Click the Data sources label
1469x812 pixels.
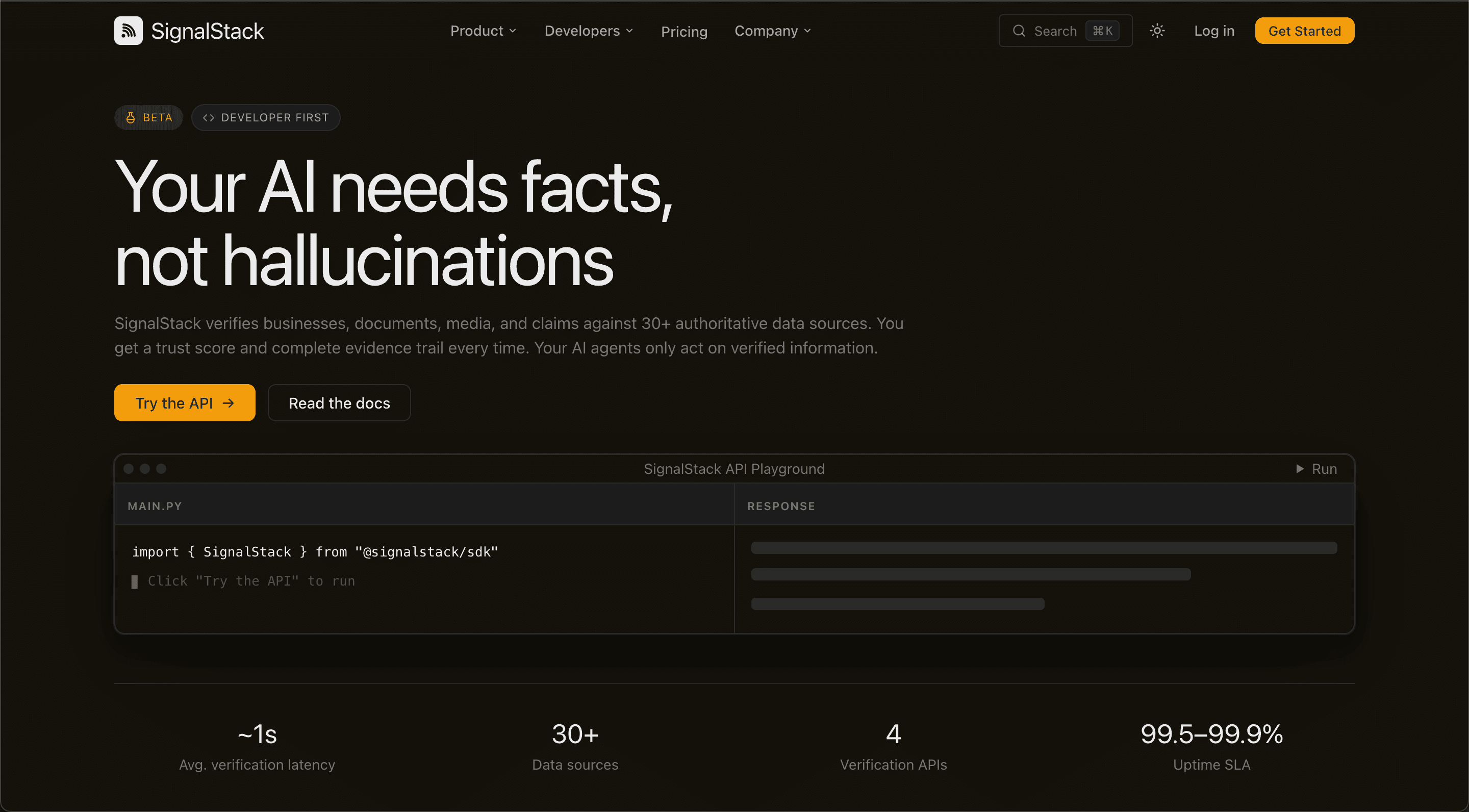(x=575, y=765)
